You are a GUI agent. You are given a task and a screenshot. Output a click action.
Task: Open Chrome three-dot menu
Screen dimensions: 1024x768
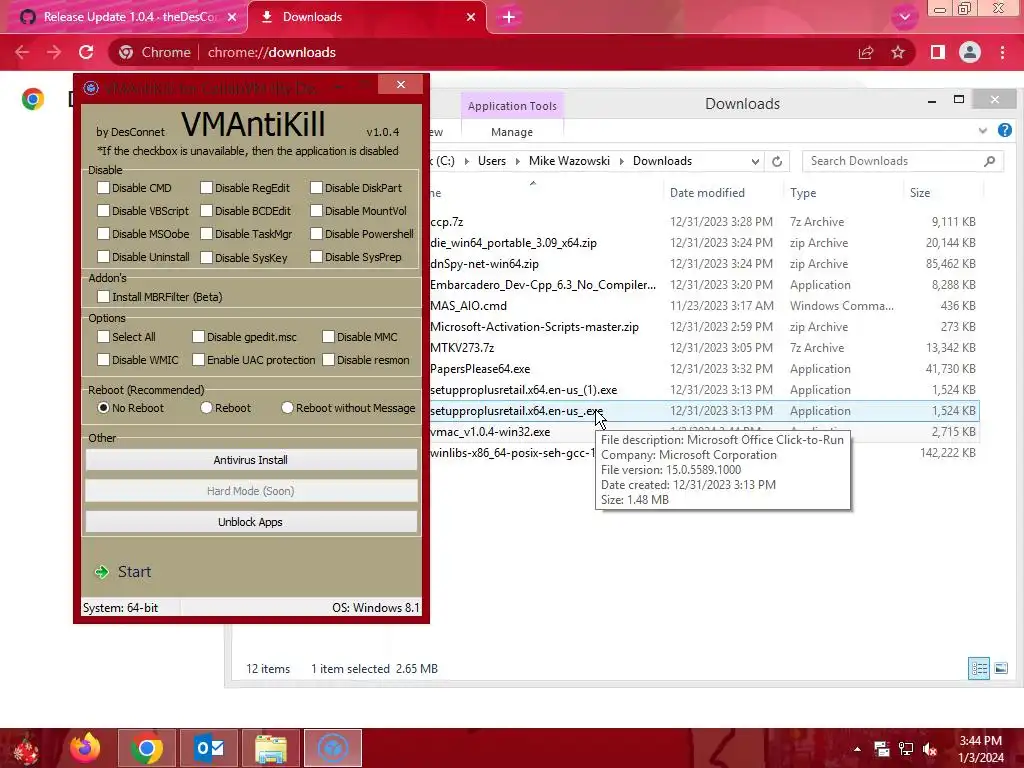[1002, 52]
